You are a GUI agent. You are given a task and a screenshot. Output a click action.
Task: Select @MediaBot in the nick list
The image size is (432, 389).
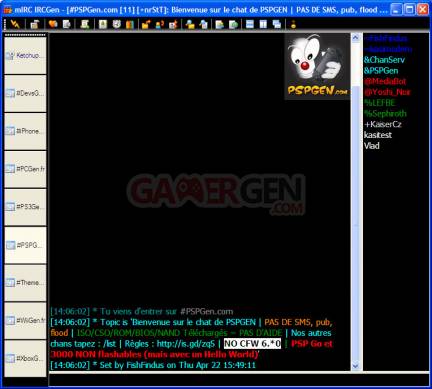(x=385, y=81)
